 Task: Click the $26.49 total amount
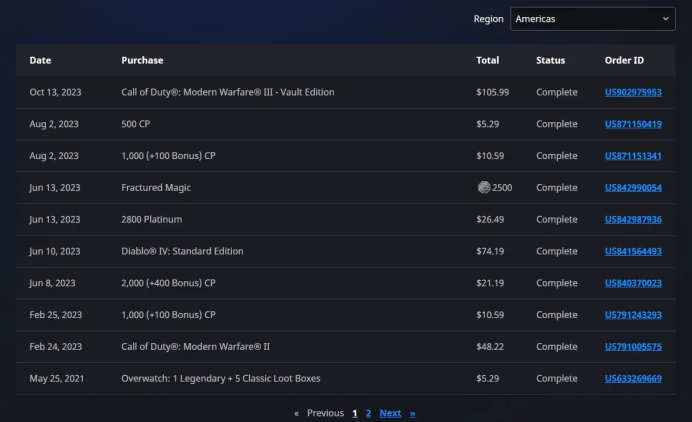pyautogui.click(x=490, y=219)
